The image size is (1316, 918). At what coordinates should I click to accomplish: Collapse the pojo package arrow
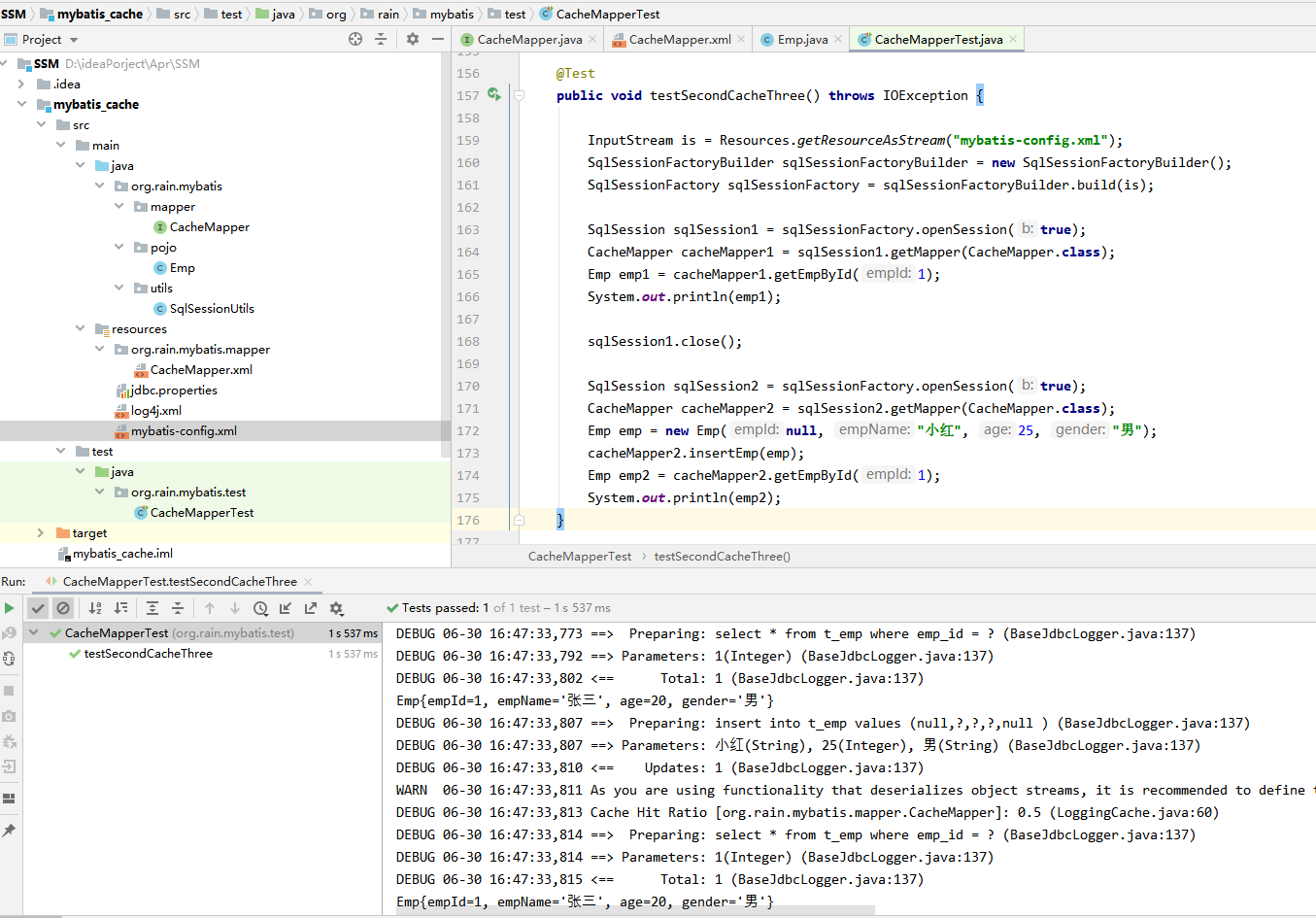[118, 247]
